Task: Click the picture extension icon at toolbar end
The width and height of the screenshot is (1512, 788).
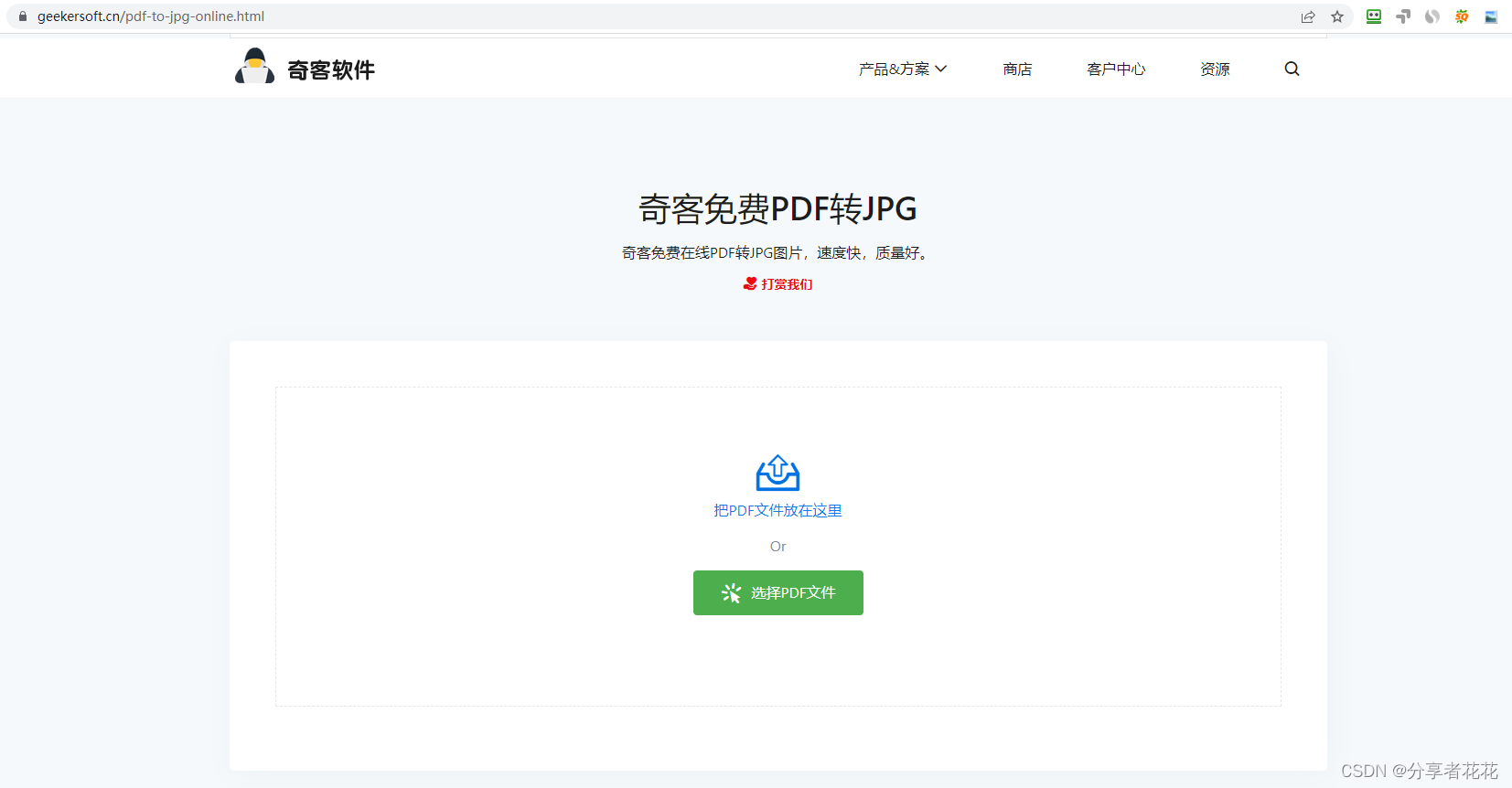Action: coord(1491,16)
